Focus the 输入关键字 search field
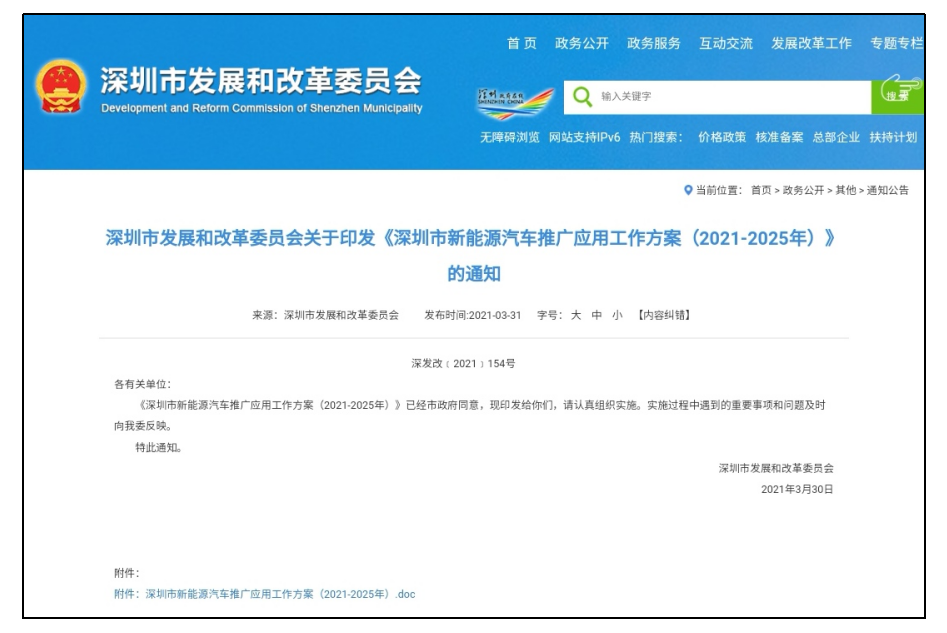Viewport: 947px width, 633px height. pyautogui.click(x=717, y=97)
